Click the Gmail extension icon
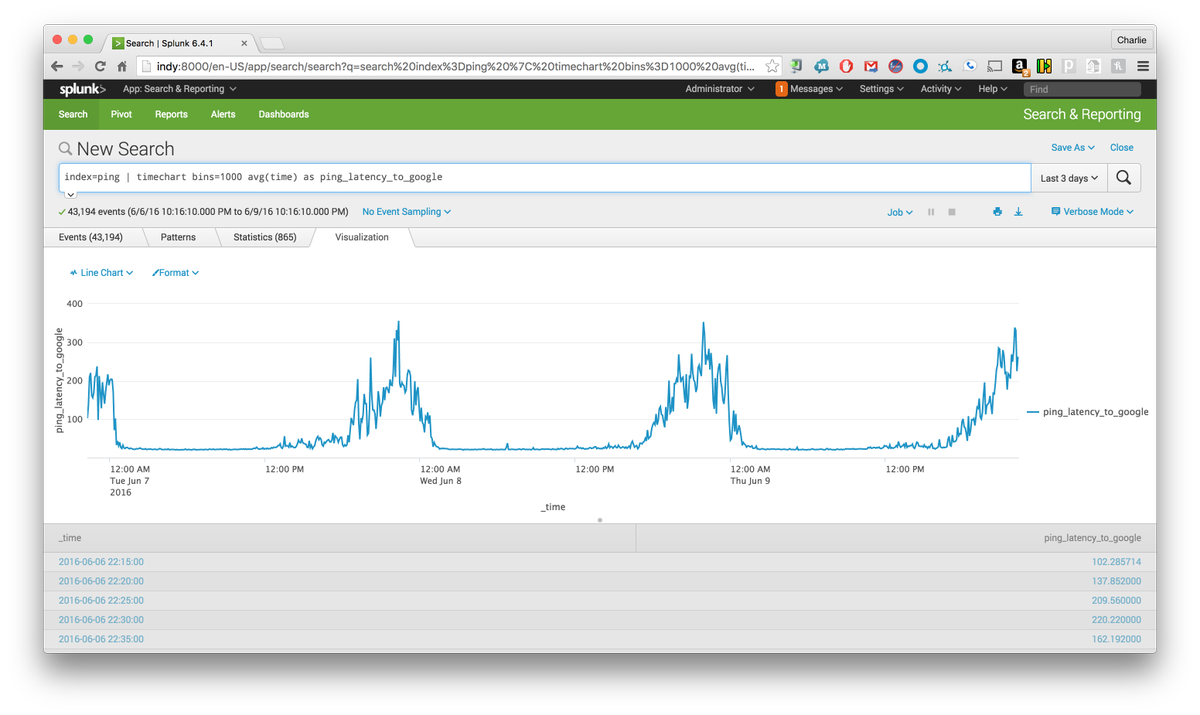1200x715 pixels. coord(871,66)
